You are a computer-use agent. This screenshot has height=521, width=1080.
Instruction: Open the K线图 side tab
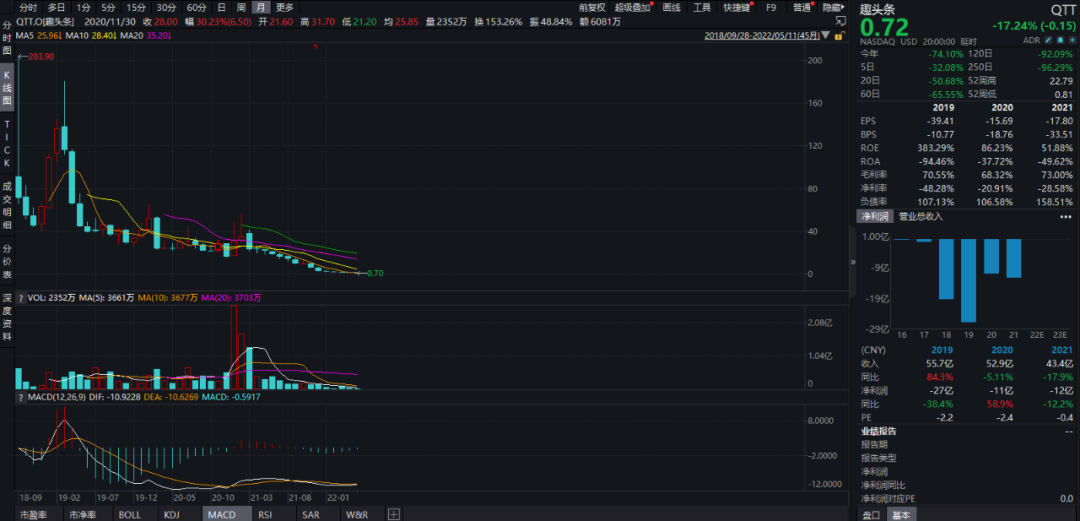click(x=7, y=88)
